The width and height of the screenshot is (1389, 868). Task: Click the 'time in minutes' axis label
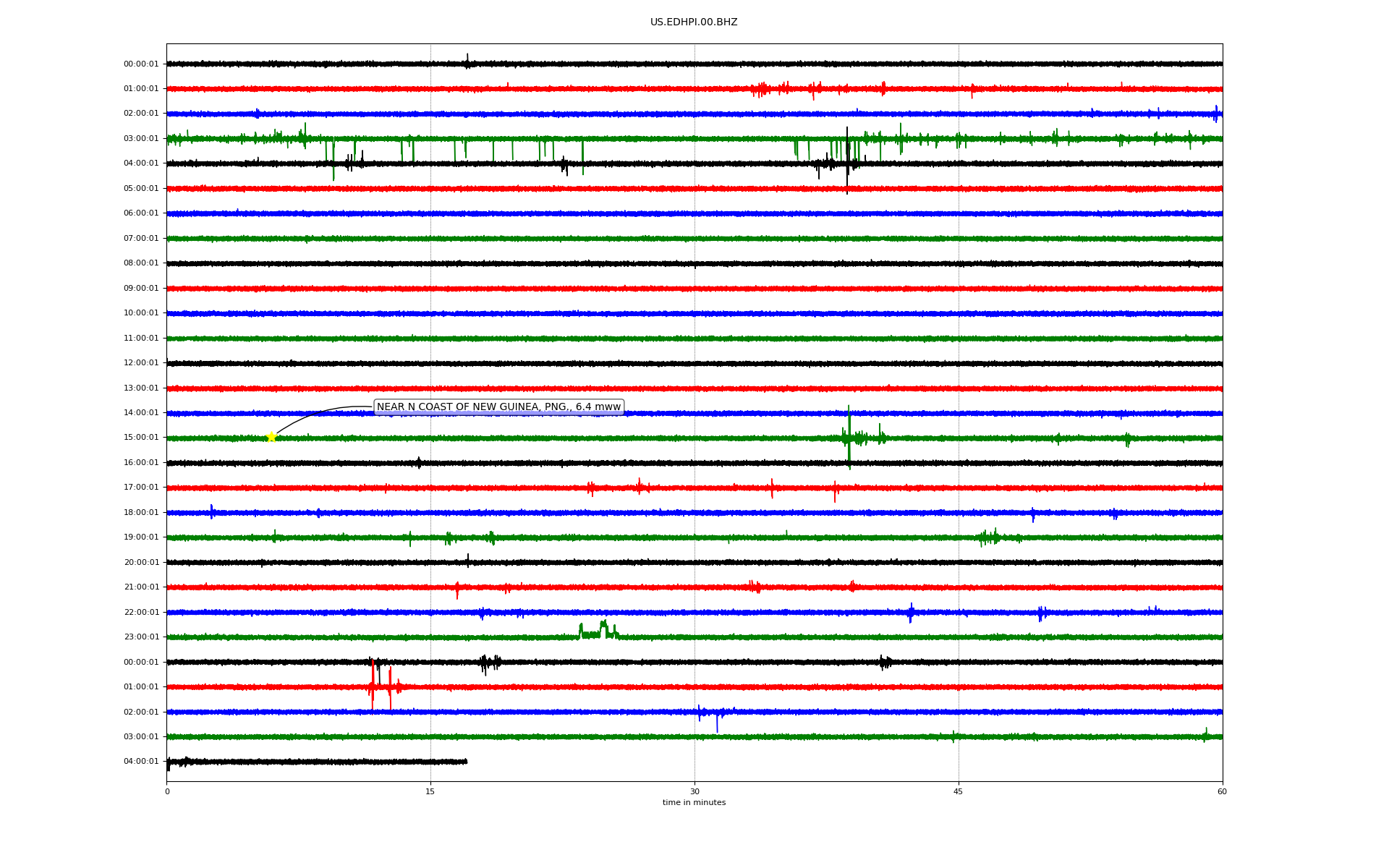[x=694, y=803]
